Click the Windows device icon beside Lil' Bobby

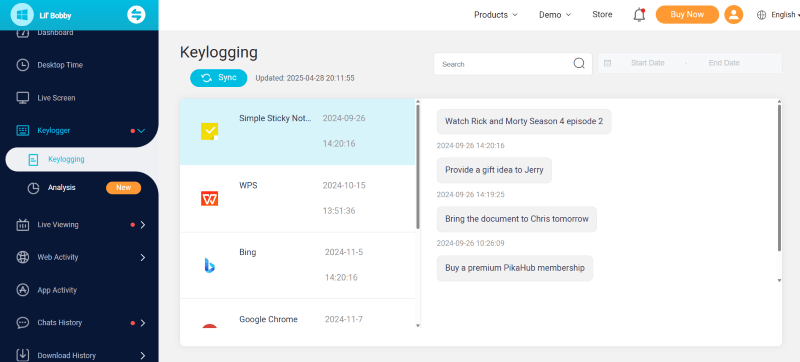point(22,15)
